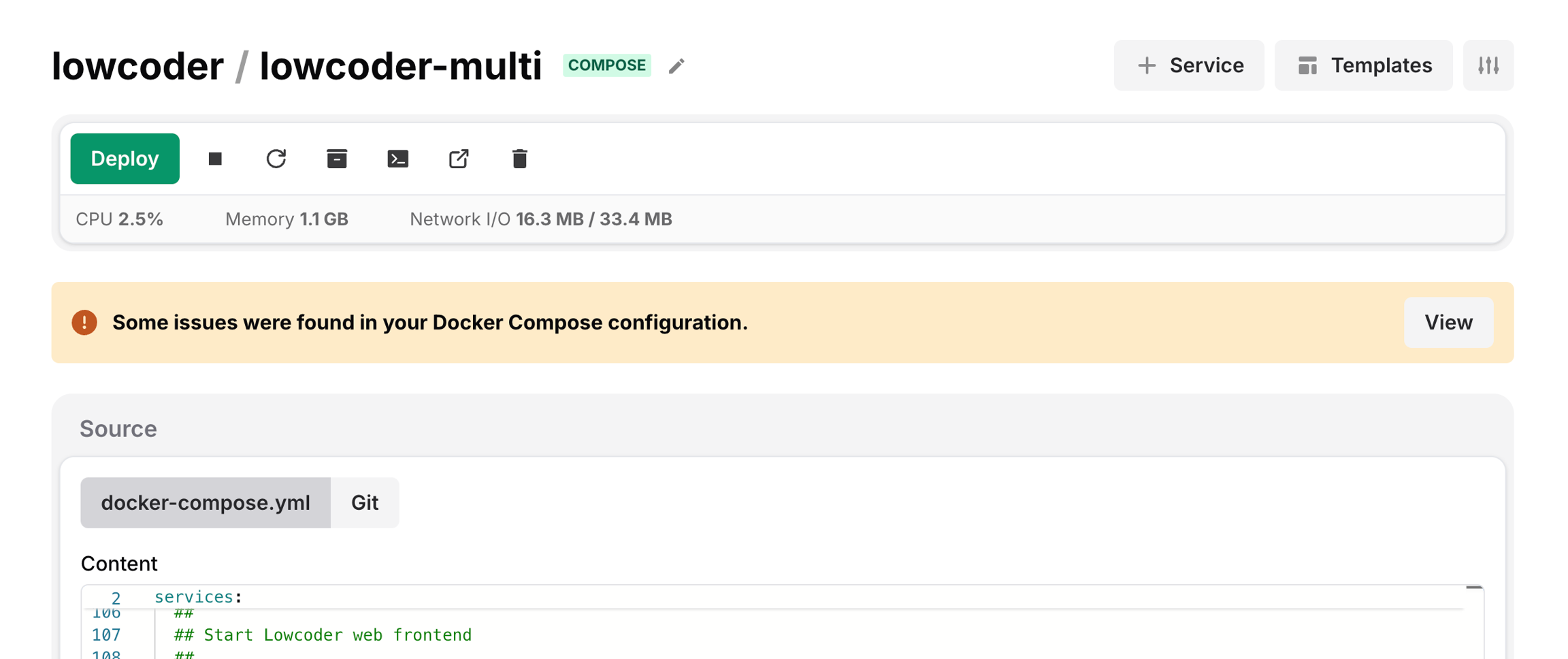
Task: Click the lowcoder project breadcrumb link
Action: pyautogui.click(x=137, y=66)
